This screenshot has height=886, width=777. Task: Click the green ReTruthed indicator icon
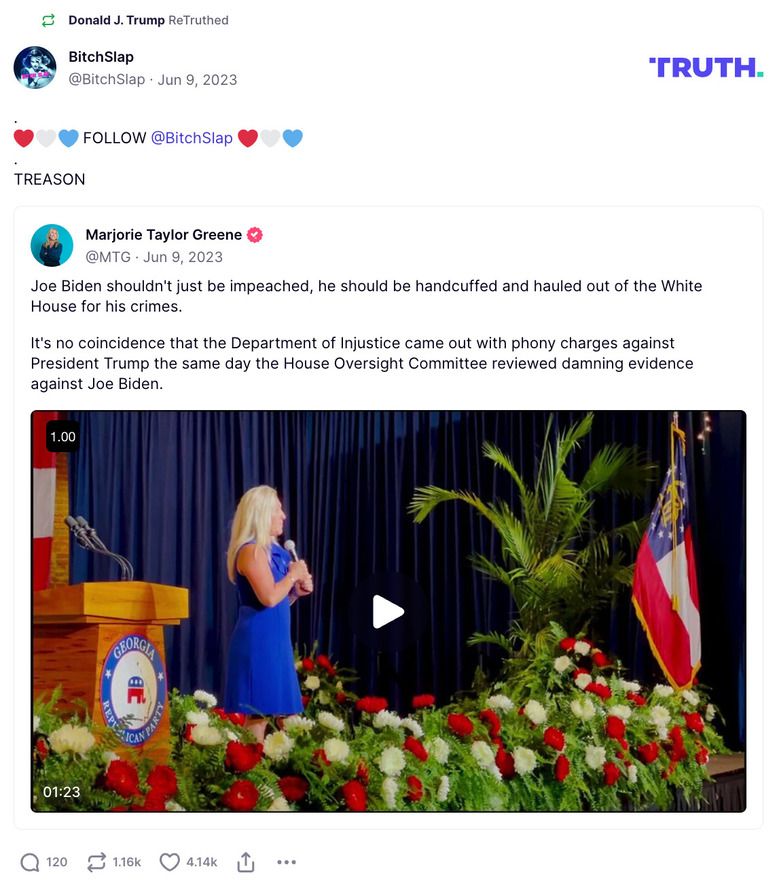pyautogui.click(x=49, y=20)
